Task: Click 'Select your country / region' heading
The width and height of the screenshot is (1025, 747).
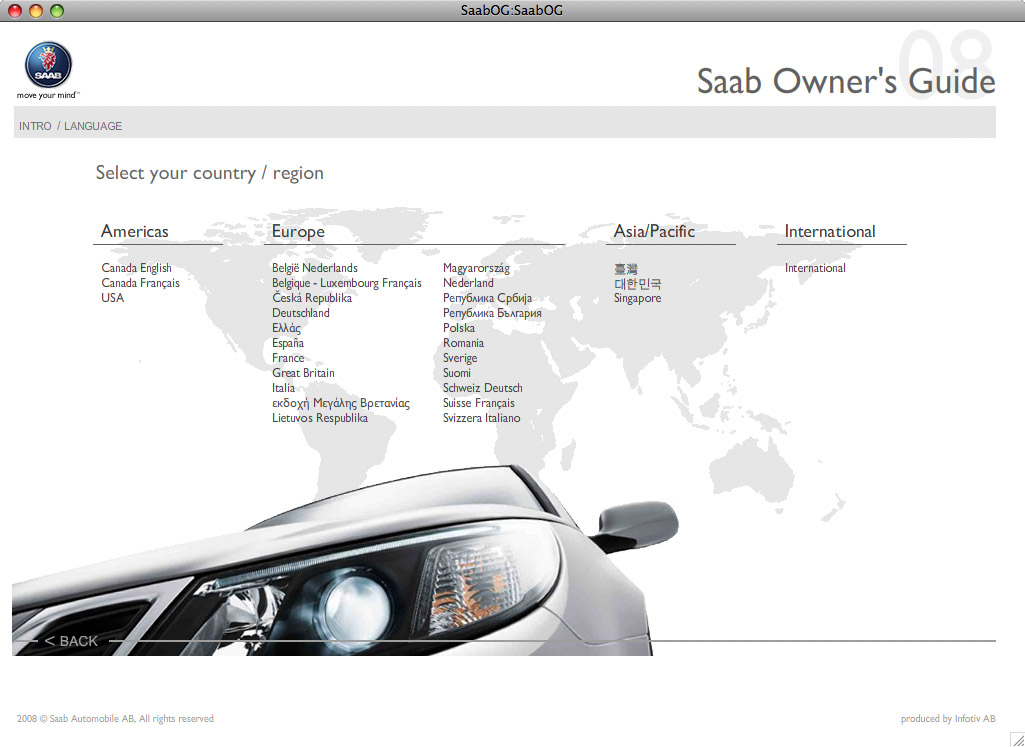Action: pos(210,173)
